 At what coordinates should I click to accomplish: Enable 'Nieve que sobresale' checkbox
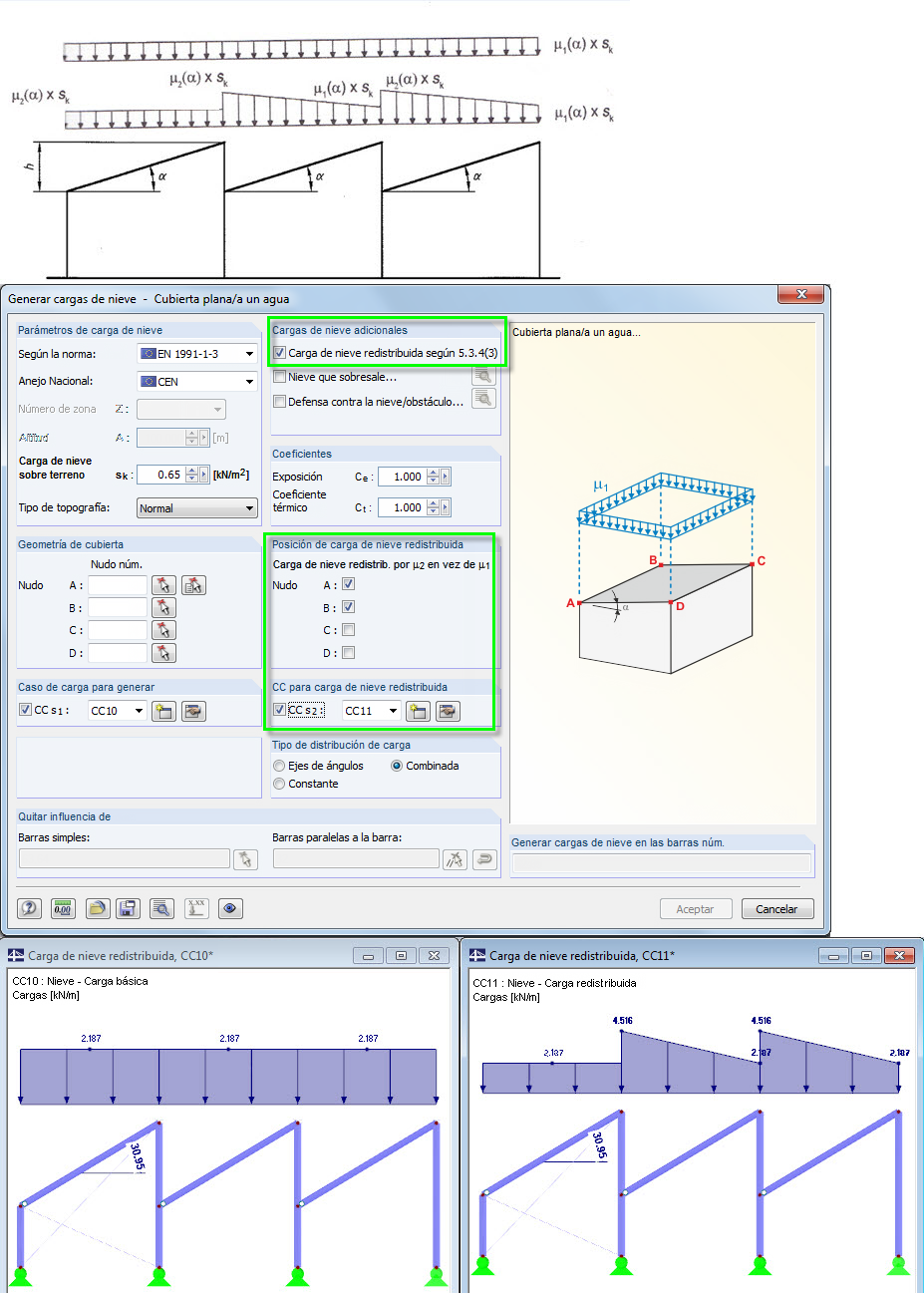pyautogui.click(x=279, y=377)
